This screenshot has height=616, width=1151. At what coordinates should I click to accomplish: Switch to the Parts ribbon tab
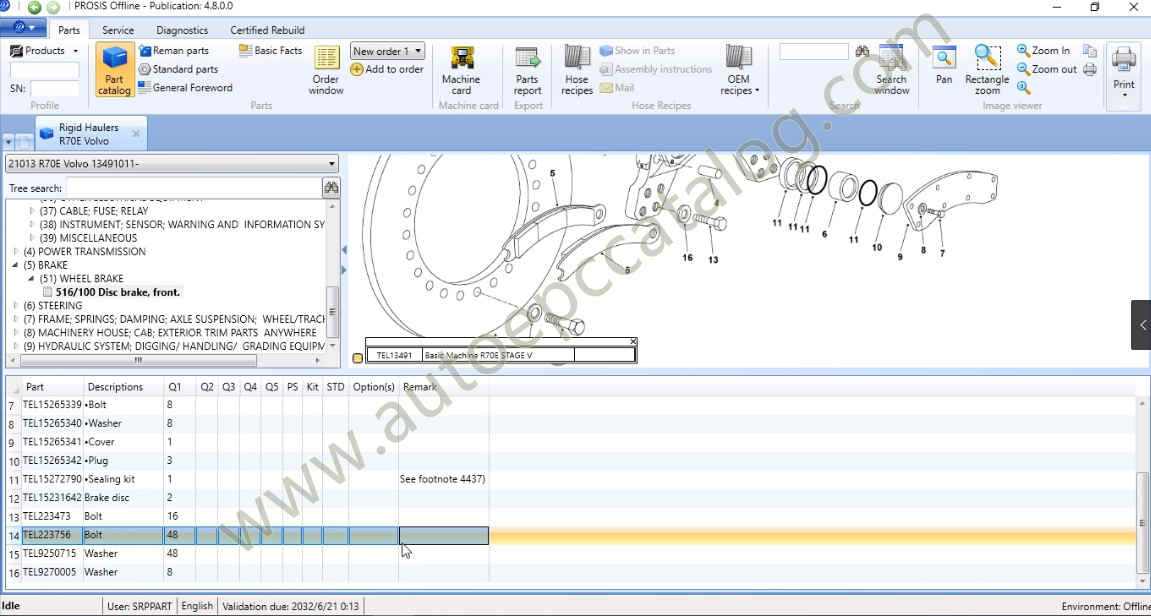(69, 30)
